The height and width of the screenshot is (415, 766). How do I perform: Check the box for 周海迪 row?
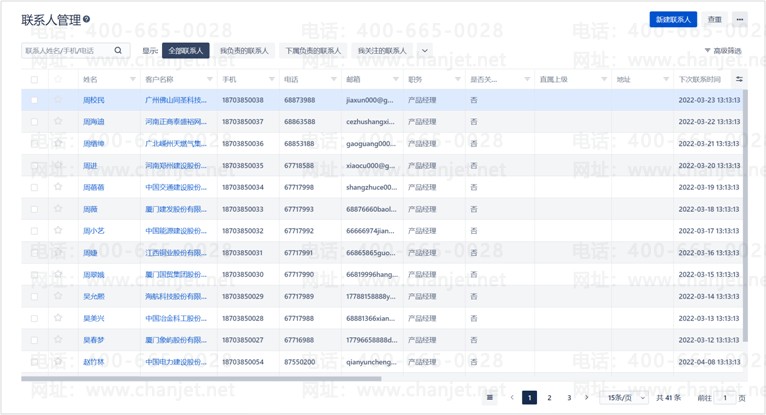(x=34, y=122)
